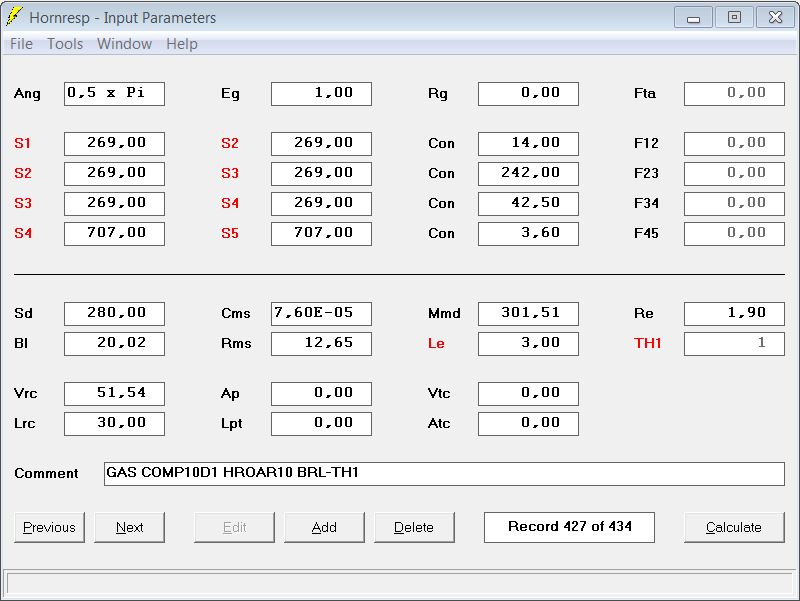The height and width of the screenshot is (601, 800).
Task: Select the Vrc input field
Action: coord(114,393)
